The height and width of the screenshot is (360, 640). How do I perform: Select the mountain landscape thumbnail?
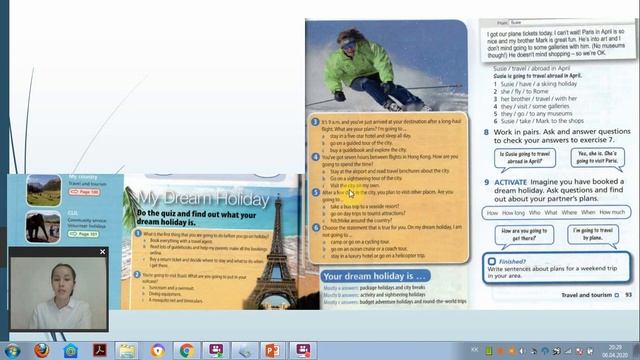pyautogui.click(x=43, y=190)
